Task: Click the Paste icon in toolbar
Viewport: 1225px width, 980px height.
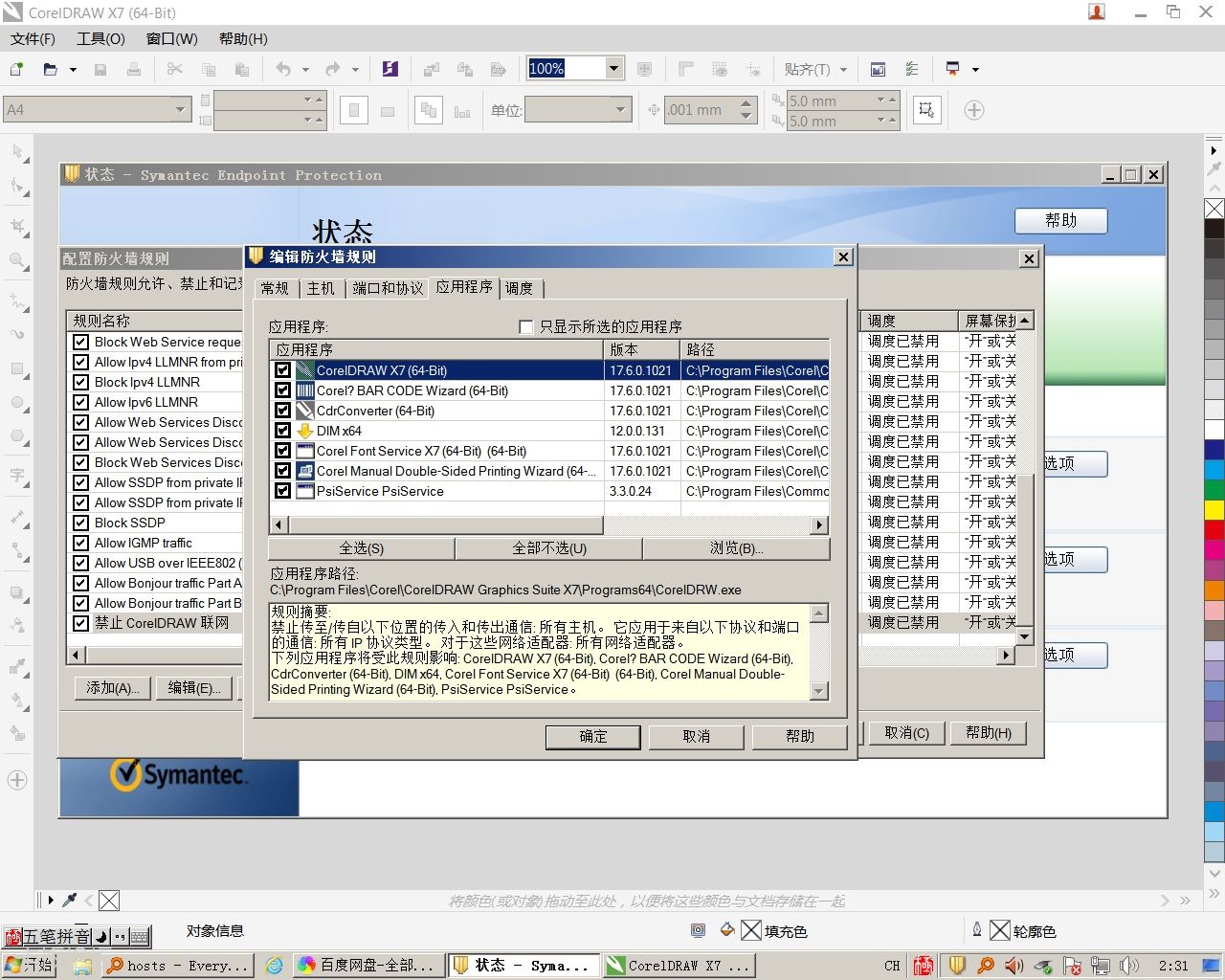Action: tap(242, 69)
